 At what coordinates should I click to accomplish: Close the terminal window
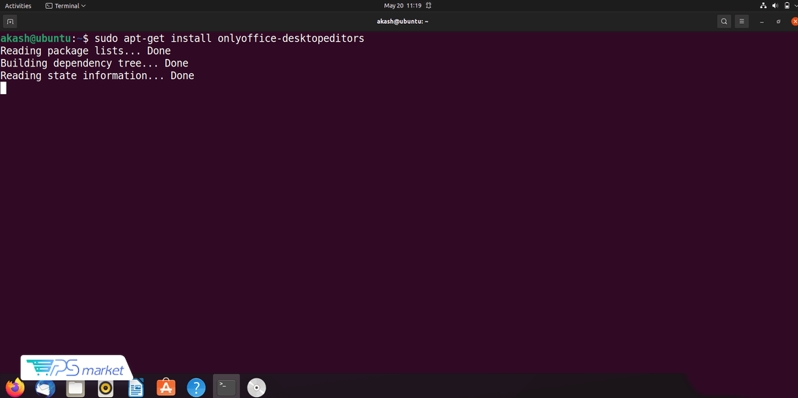(794, 21)
